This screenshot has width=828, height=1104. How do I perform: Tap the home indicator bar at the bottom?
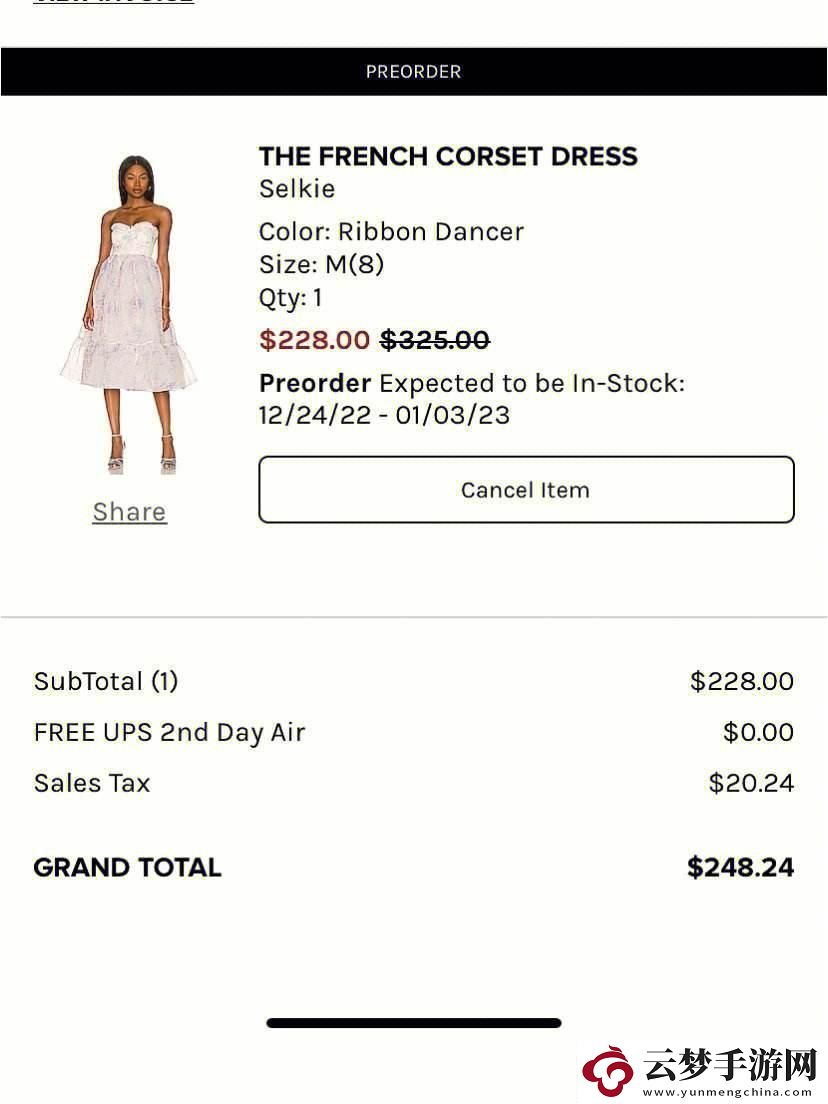(414, 1022)
